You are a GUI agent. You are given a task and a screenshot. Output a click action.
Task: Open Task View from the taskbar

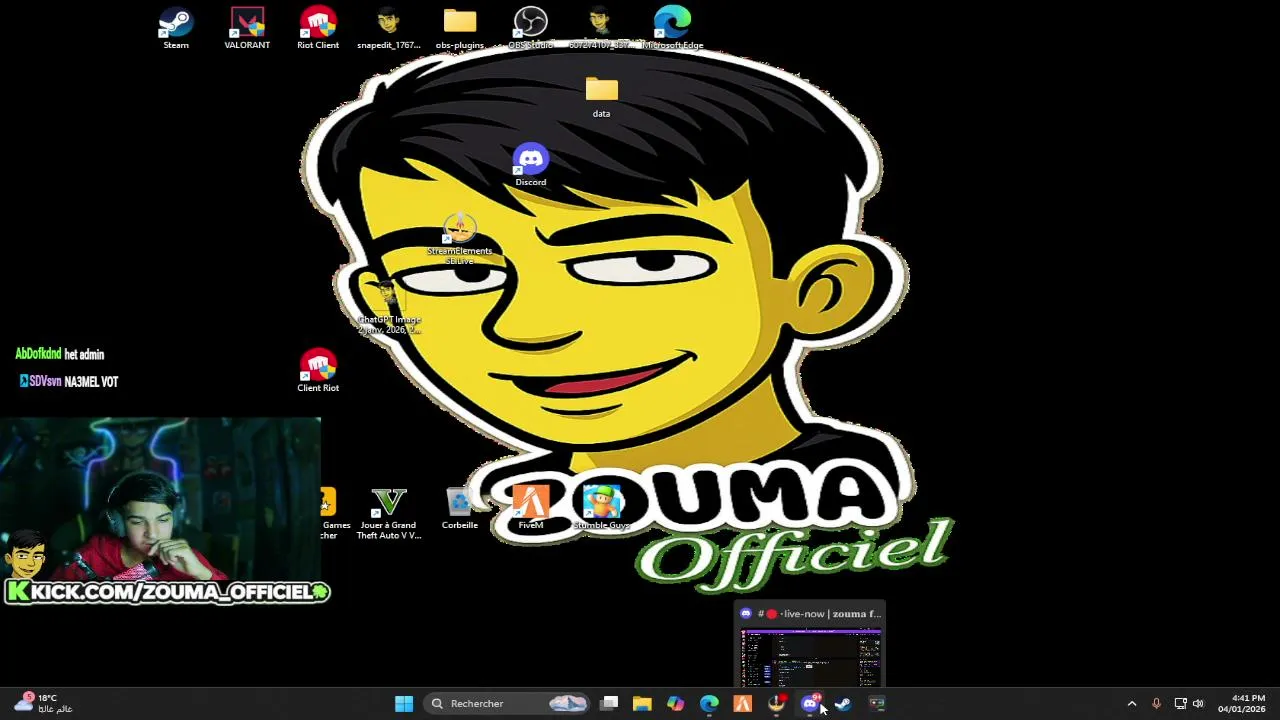point(609,704)
